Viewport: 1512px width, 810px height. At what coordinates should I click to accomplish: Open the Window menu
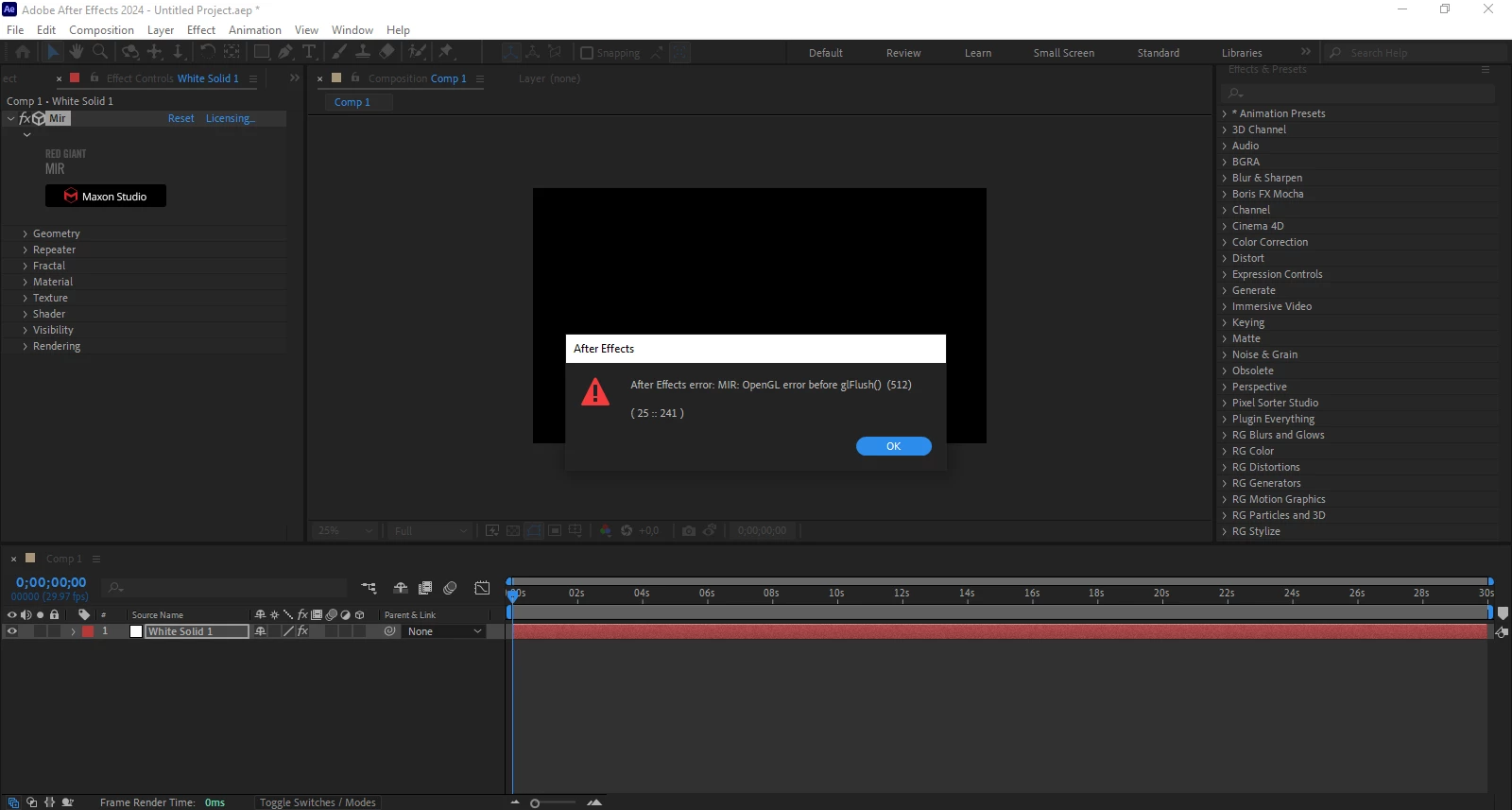click(352, 30)
